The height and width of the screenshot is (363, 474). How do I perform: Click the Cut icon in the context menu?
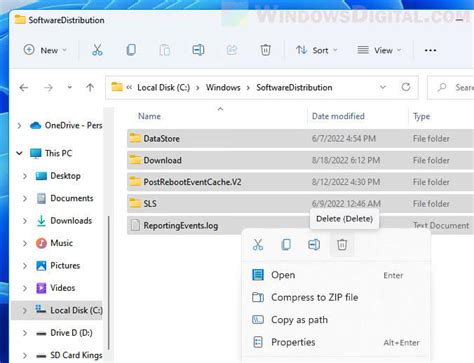258,245
